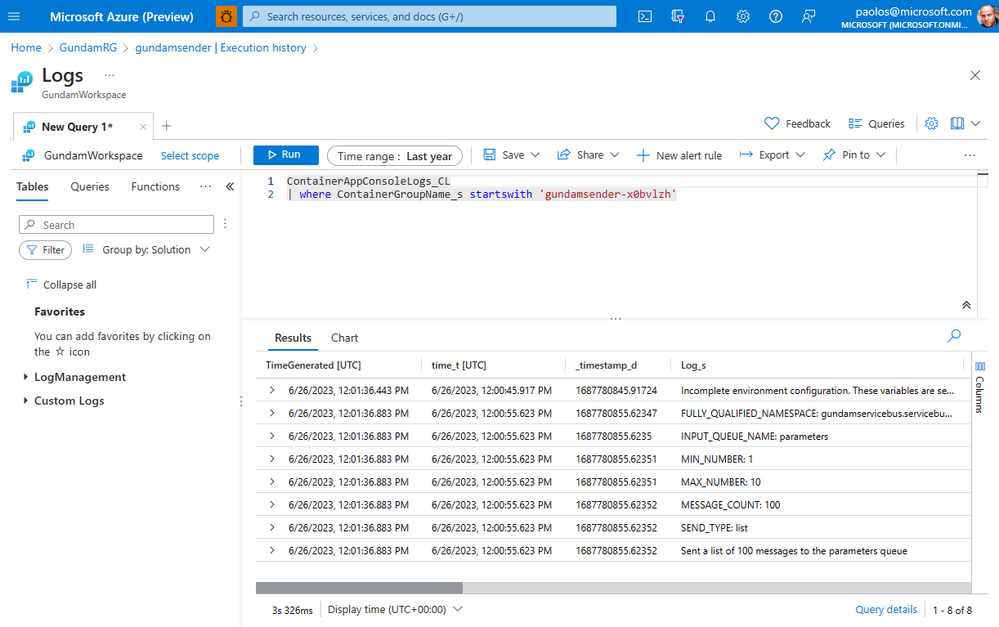Image resolution: width=999 pixels, height=627 pixels.
Task: Collapse the query editor with double chevron
Action: [x=967, y=305]
